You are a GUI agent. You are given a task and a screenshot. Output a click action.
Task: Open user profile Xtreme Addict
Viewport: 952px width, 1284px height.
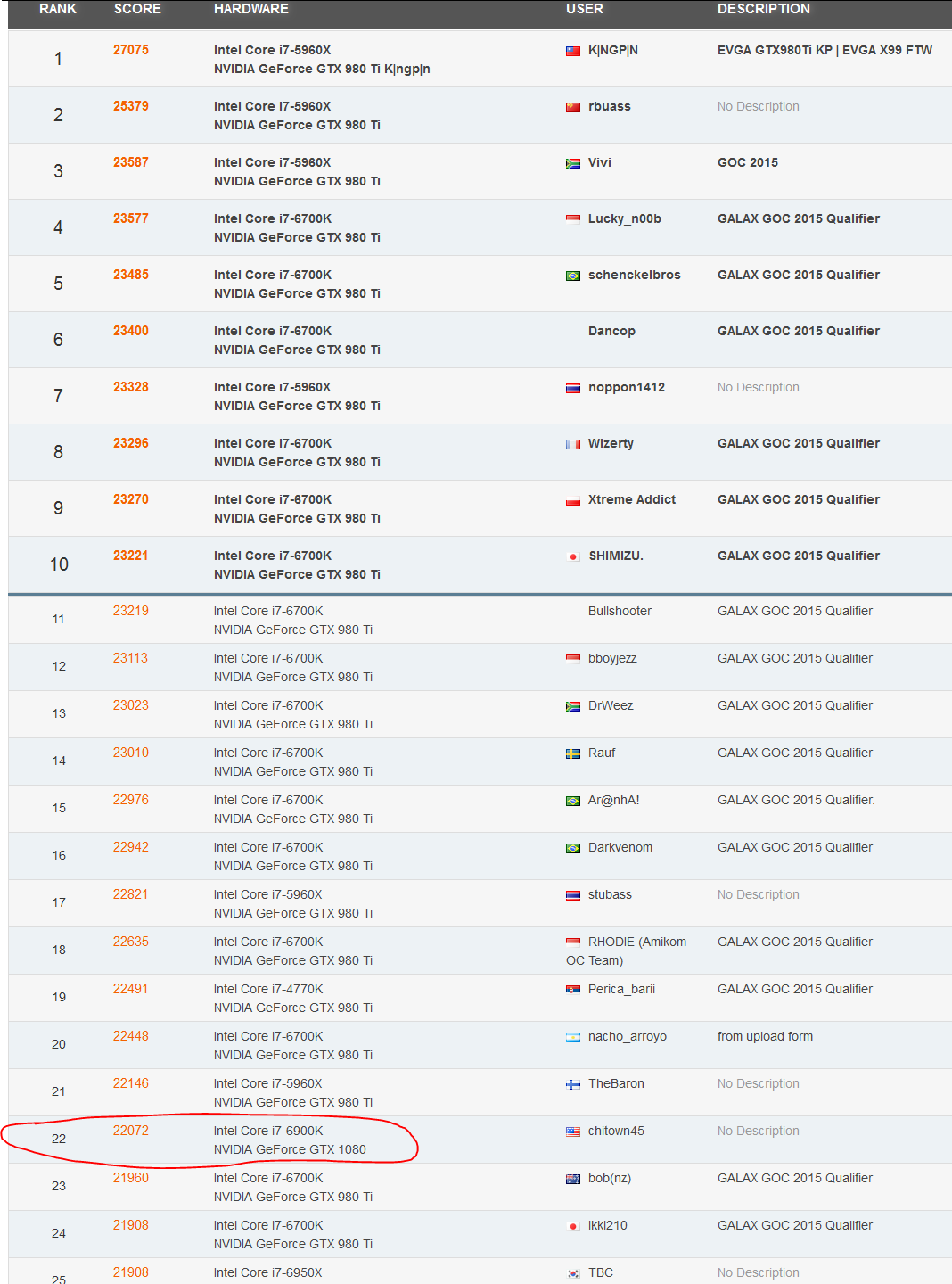coord(632,499)
